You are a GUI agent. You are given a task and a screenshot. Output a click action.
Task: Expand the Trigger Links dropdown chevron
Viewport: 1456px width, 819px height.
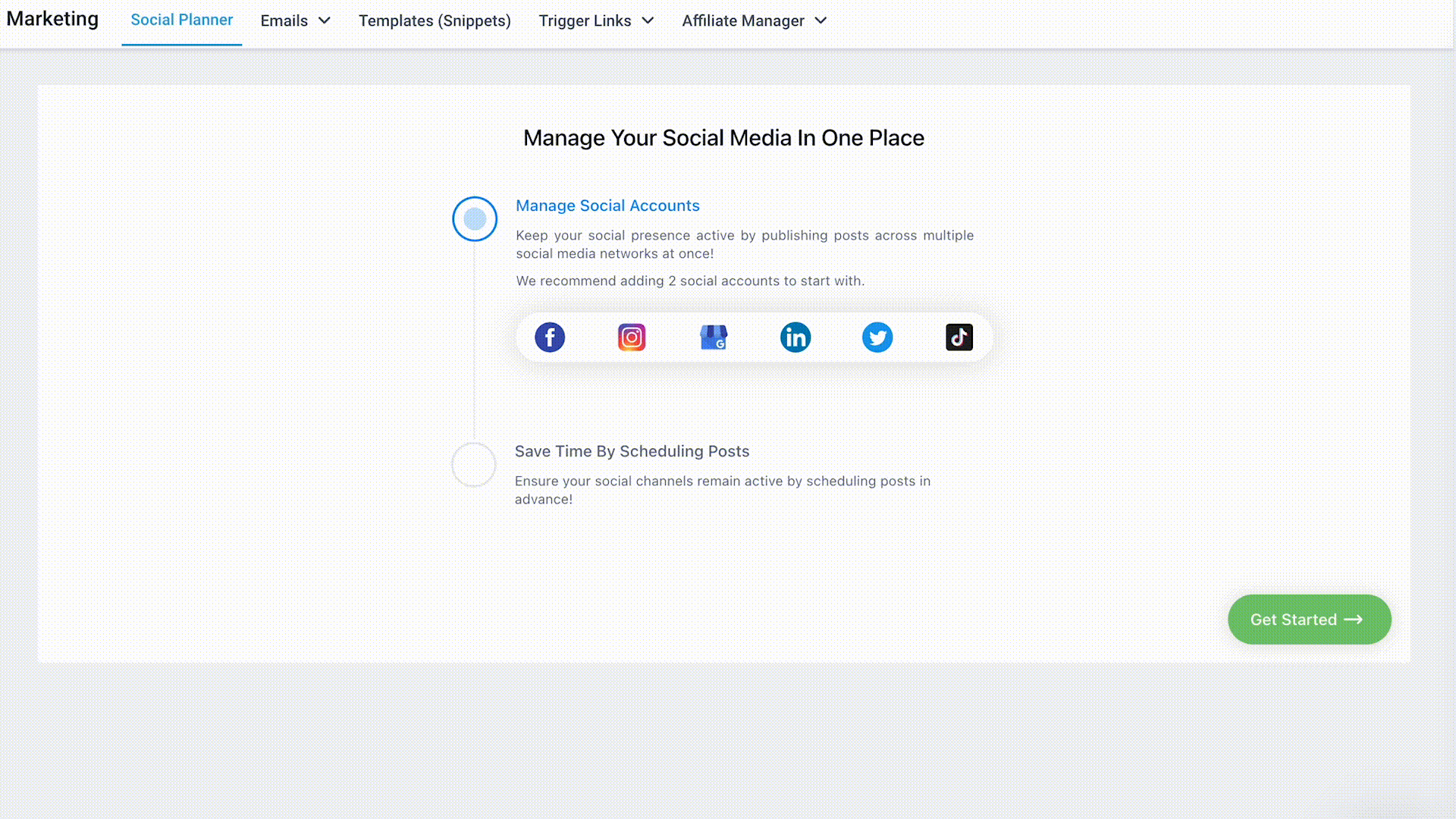click(648, 20)
